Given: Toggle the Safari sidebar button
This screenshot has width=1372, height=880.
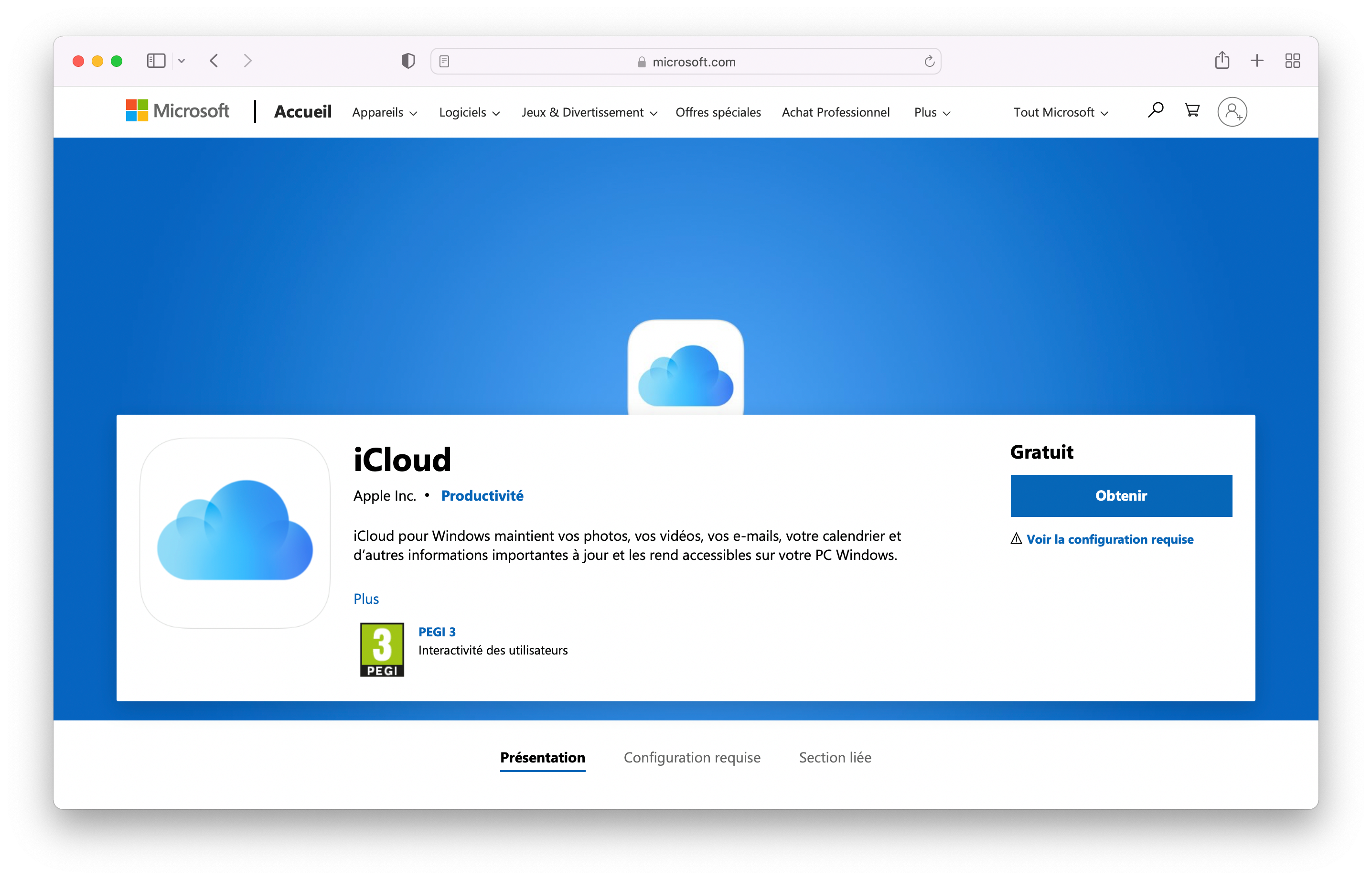Looking at the screenshot, I should [x=156, y=61].
